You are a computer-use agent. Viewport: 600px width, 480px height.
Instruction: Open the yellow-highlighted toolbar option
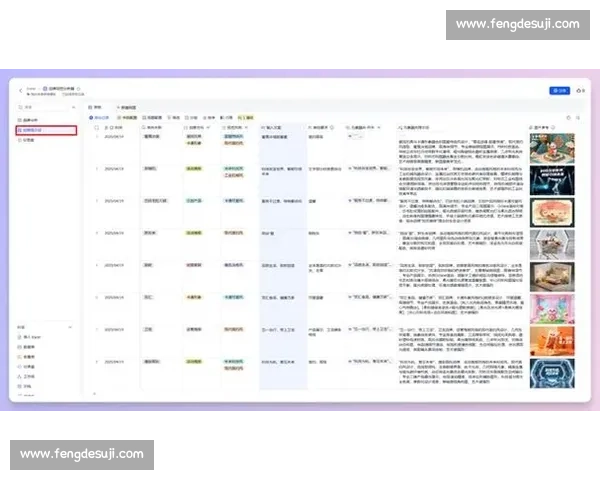coord(246,118)
